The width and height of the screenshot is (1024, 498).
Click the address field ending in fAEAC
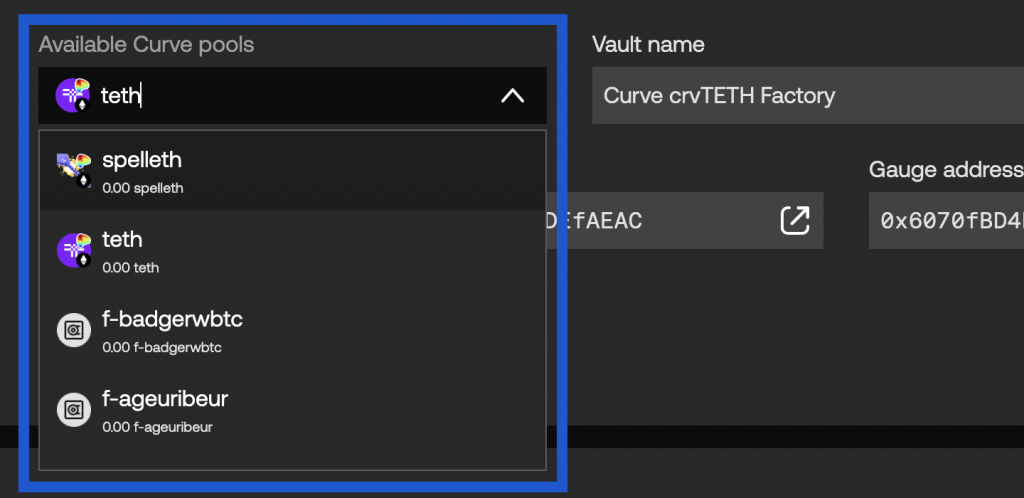686,221
